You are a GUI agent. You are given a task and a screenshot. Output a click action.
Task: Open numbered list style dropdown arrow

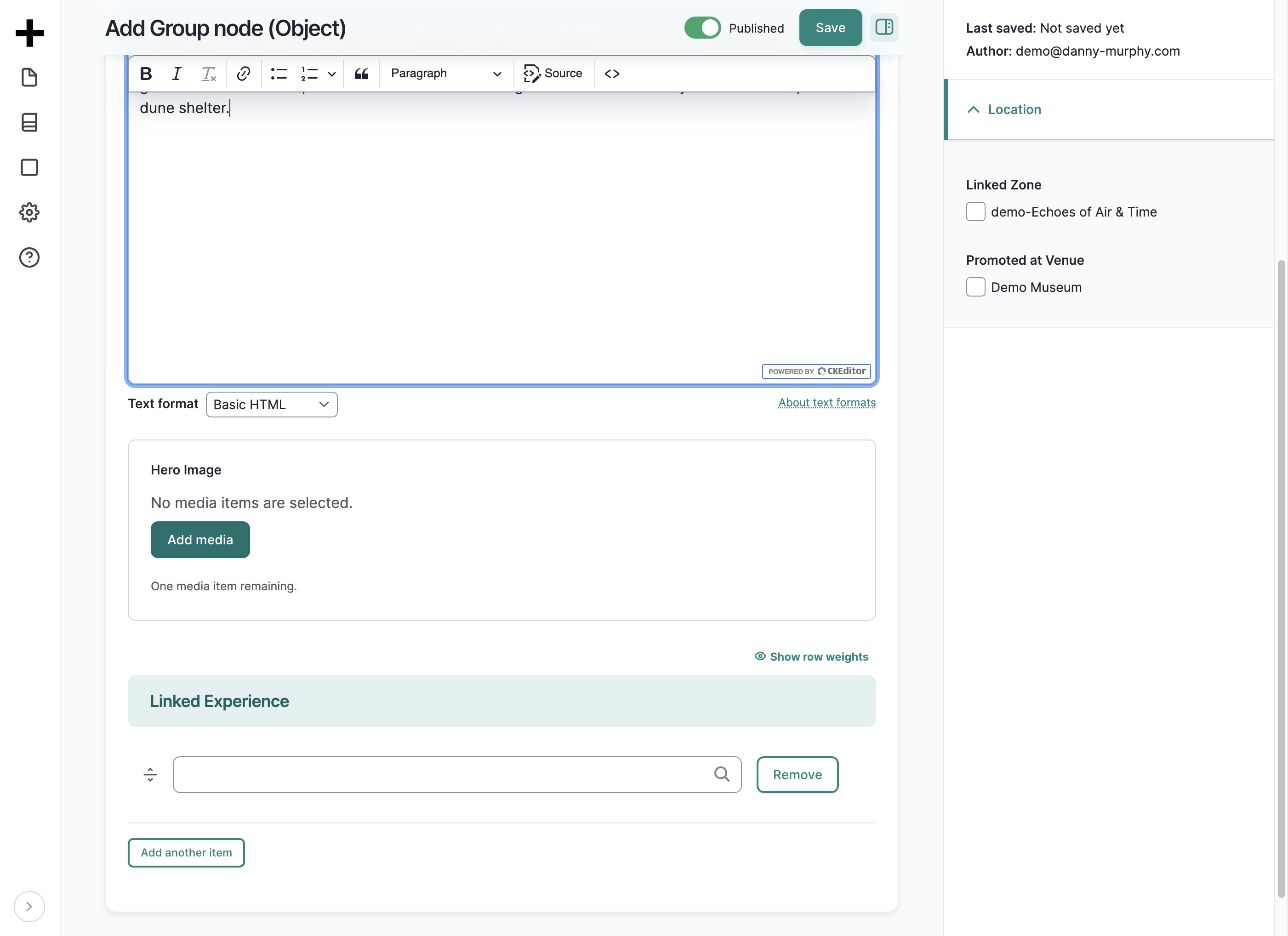coord(332,74)
